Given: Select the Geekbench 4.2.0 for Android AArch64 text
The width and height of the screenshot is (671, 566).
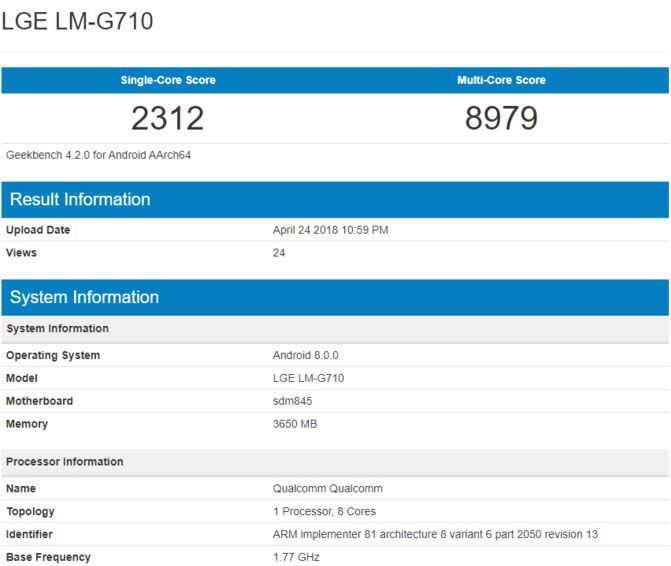Looking at the screenshot, I should [x=98, y=155].
